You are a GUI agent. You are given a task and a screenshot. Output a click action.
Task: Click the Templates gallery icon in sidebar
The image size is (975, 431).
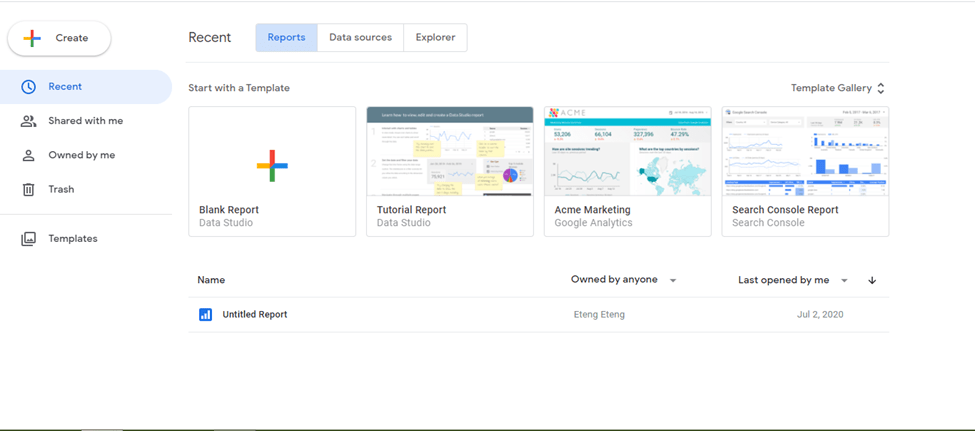point(29,239)
